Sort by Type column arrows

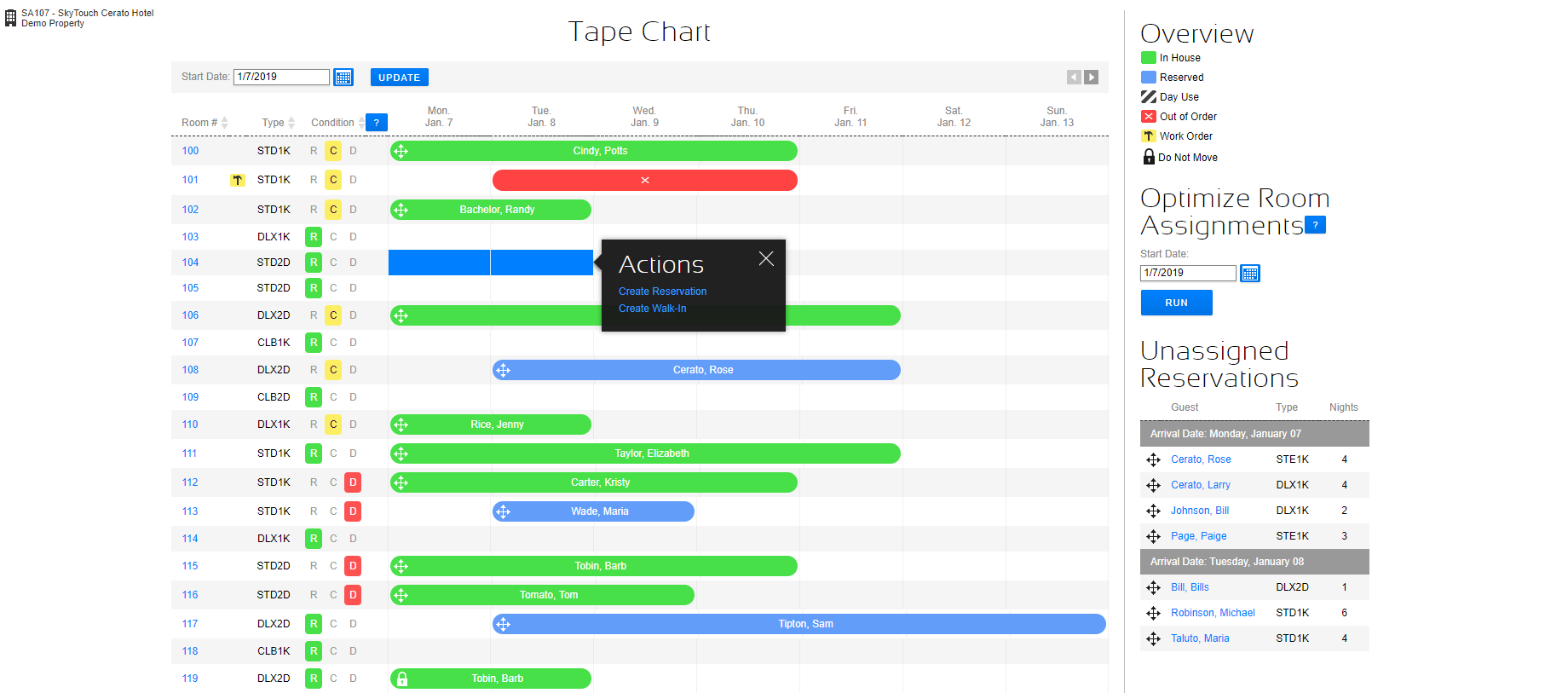[x=291, y=123]
